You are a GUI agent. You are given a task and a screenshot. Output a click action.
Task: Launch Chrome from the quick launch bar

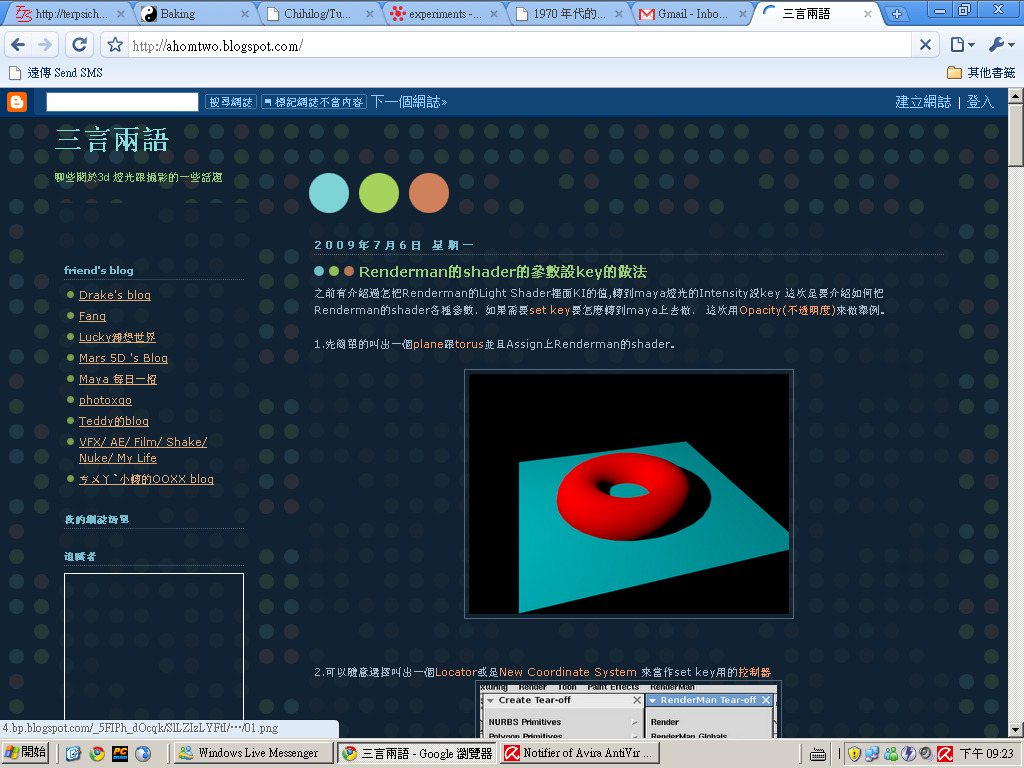[x=97, y=754]
